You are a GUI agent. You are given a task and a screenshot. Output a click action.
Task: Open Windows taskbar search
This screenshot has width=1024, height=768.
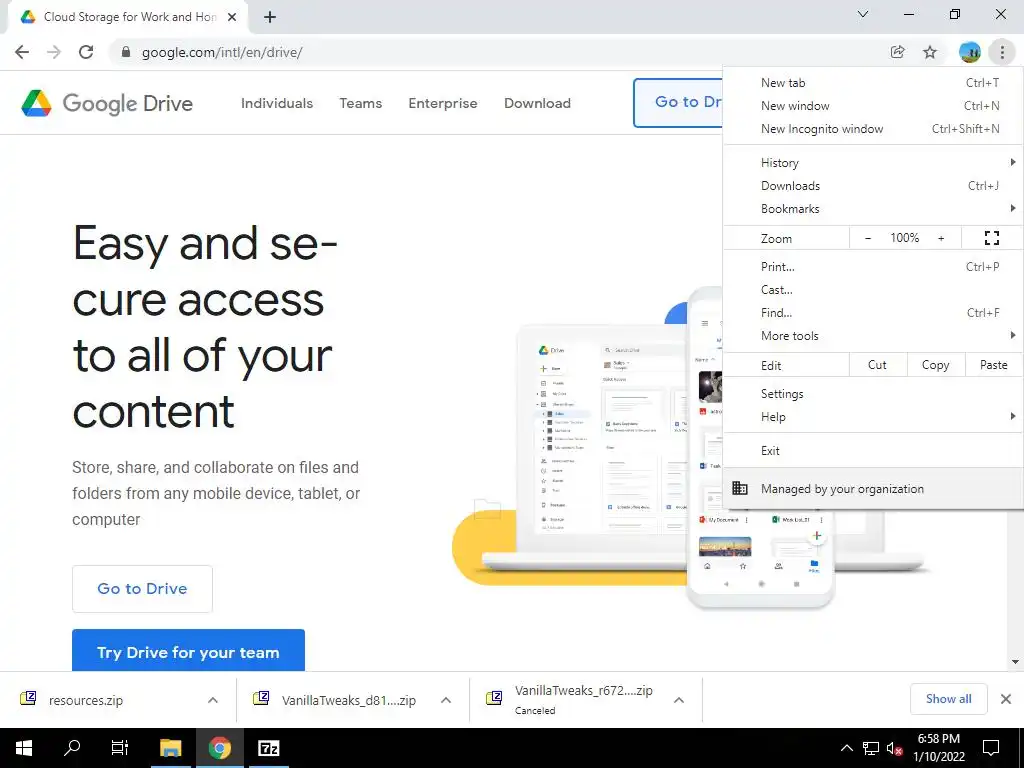click(x=72, y=748)
